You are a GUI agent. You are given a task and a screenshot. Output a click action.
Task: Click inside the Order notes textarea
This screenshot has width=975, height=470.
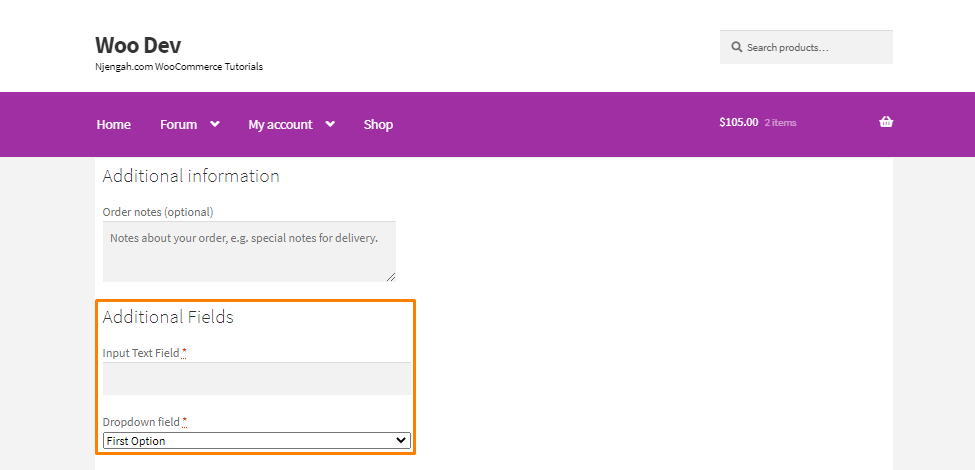(249, 252)
